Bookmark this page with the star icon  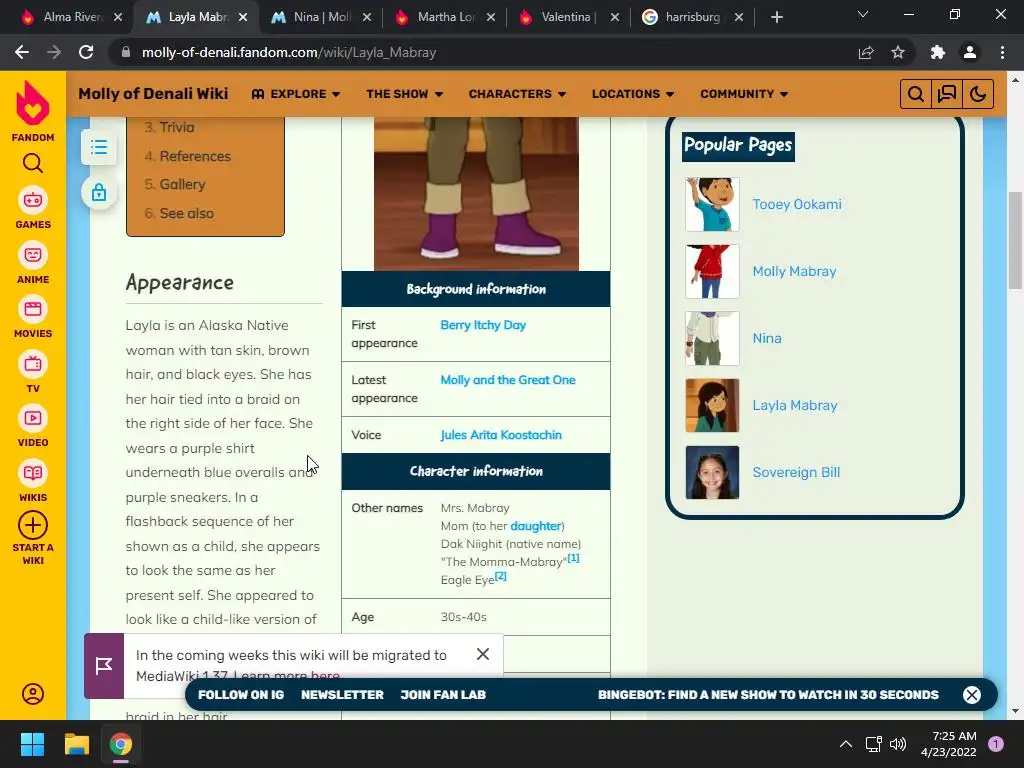coord(898,52)
